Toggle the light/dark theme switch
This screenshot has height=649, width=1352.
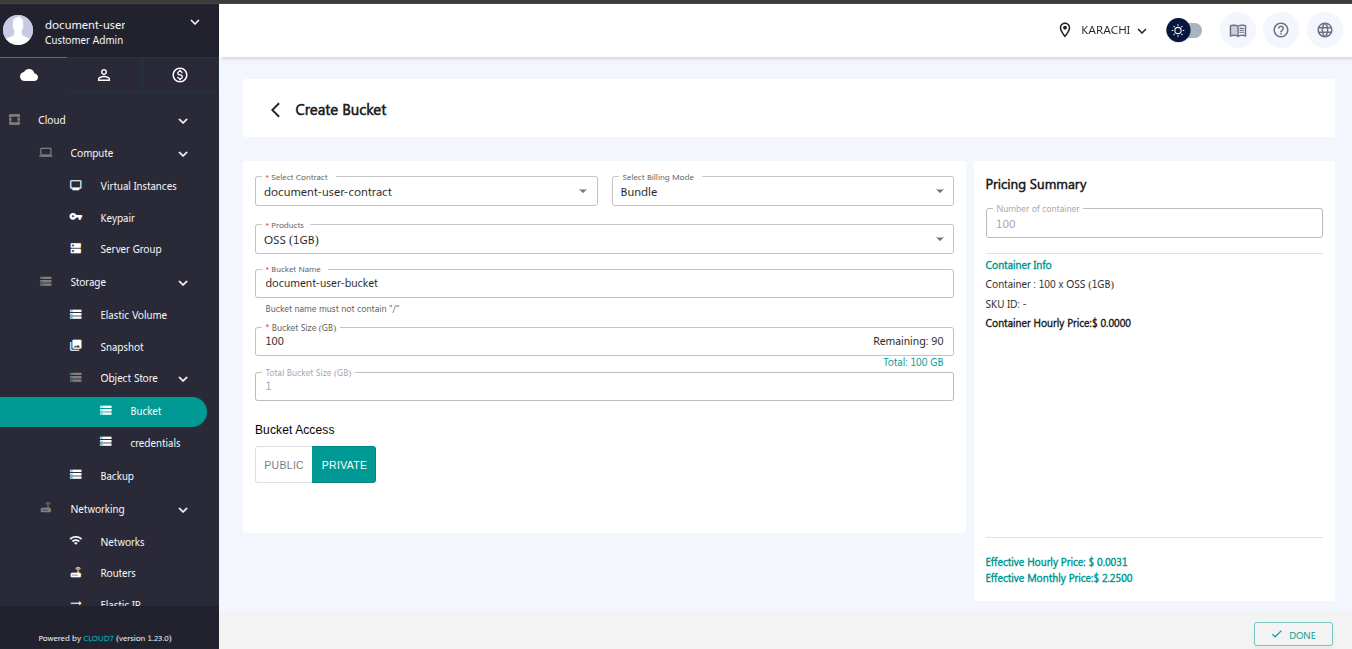point(1184,30)
